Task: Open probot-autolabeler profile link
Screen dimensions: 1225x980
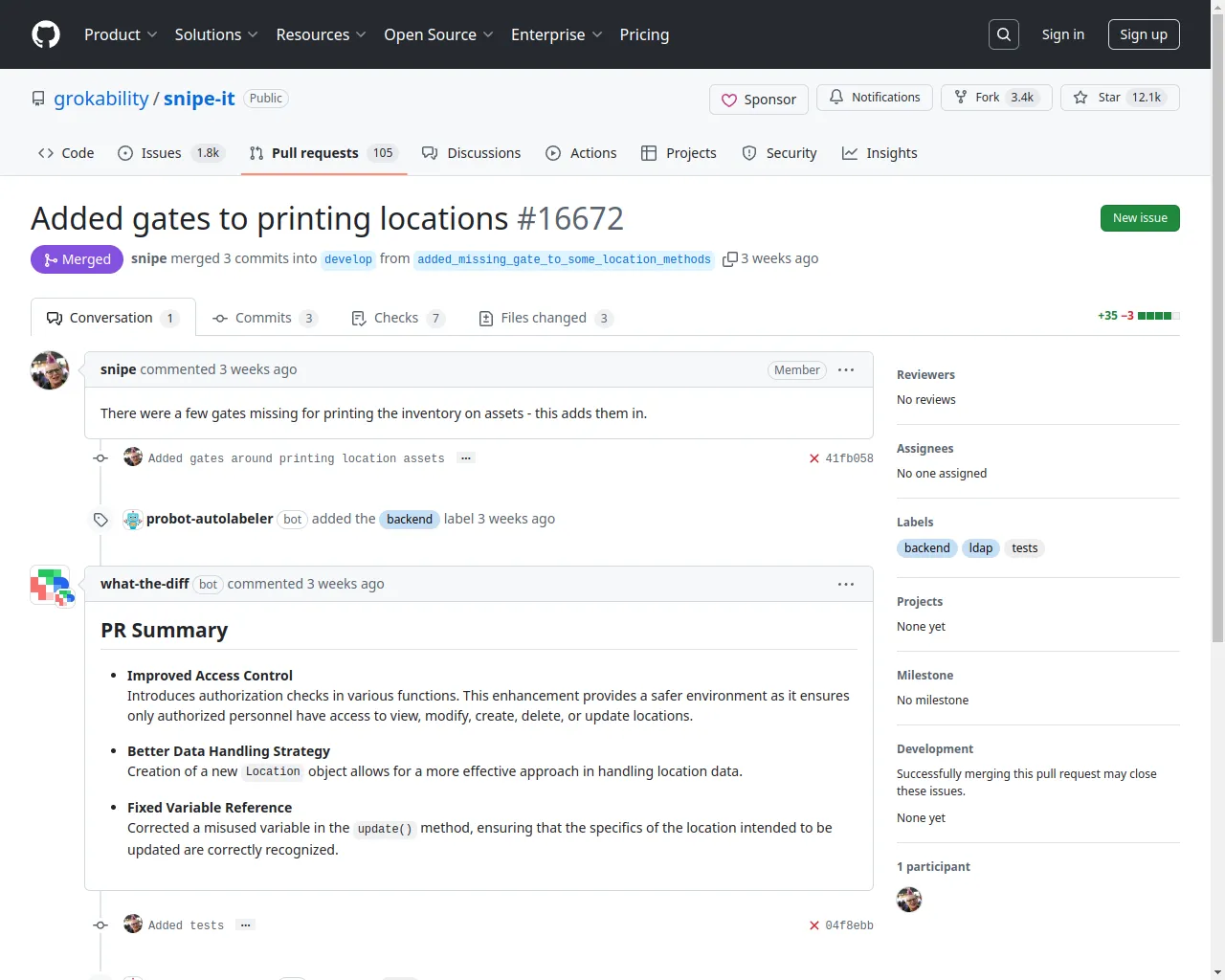Action: click(210, 519)
